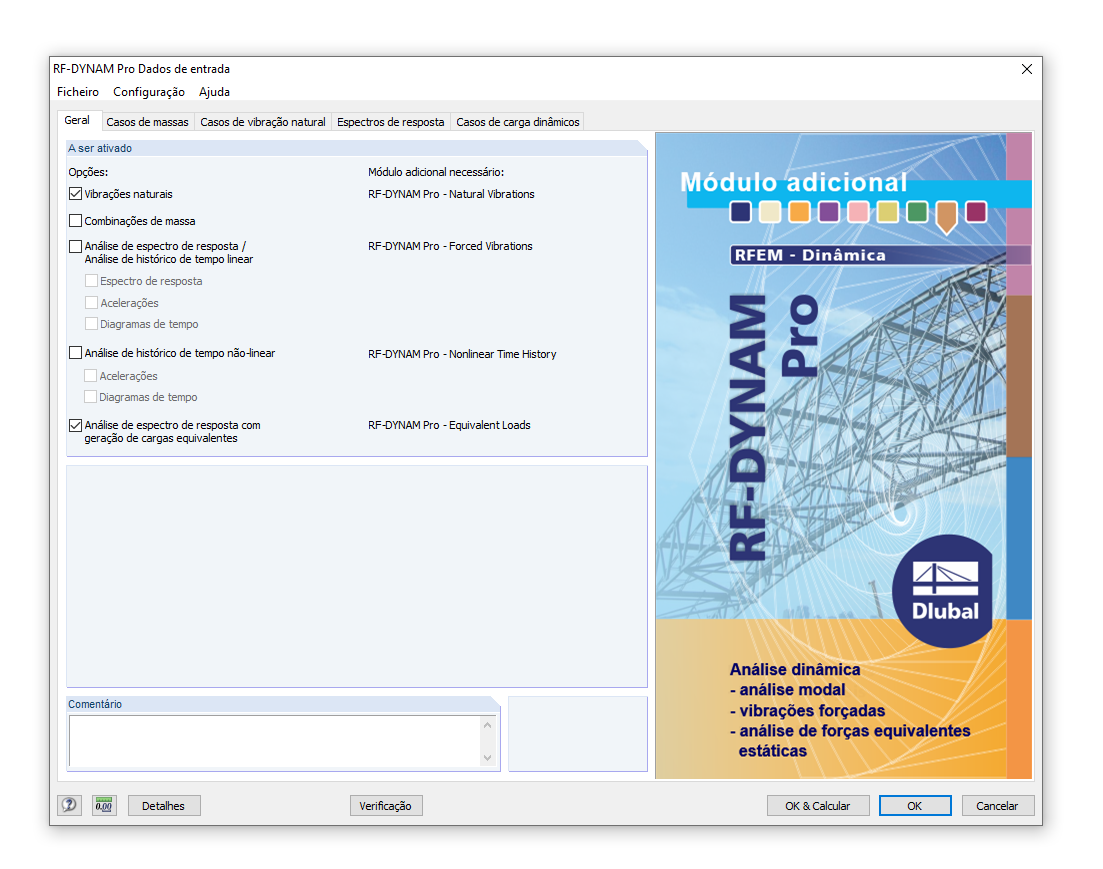Viewport: 1103px width, 869px height.
Task: Click 'RF-DYNAM Pro - Nonlinear Time History' text
Action: point(462,354)
